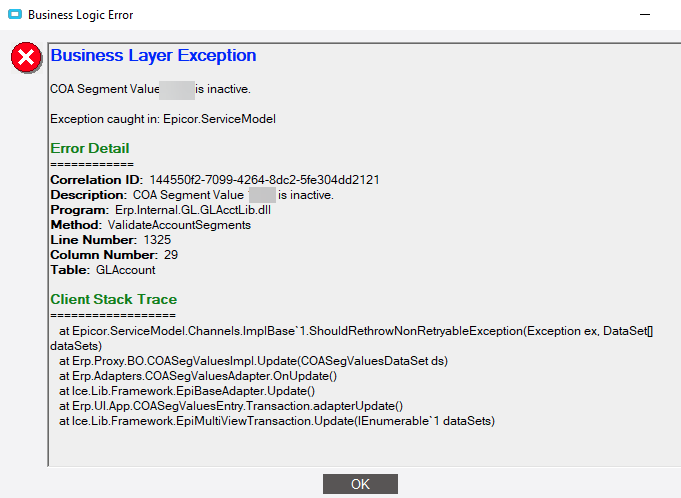Viewport: 681px width, 498px height.
Task: Click the top 'COA Segment Value is inactive' message
Action: [x=150, y=89]
